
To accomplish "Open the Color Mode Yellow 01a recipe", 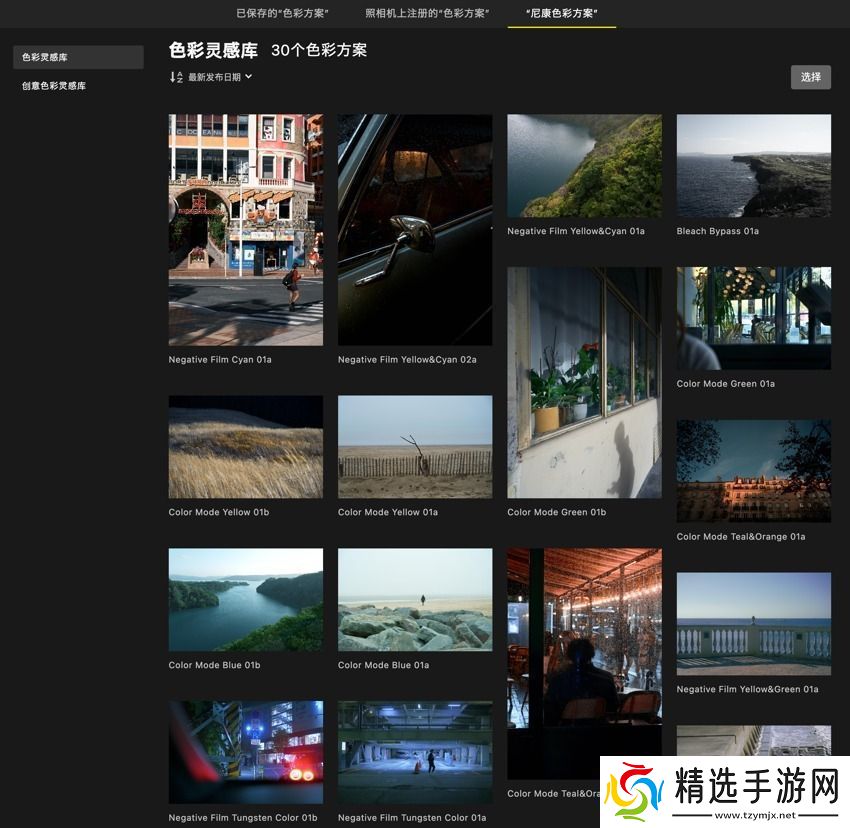I will tap(415, 447).
